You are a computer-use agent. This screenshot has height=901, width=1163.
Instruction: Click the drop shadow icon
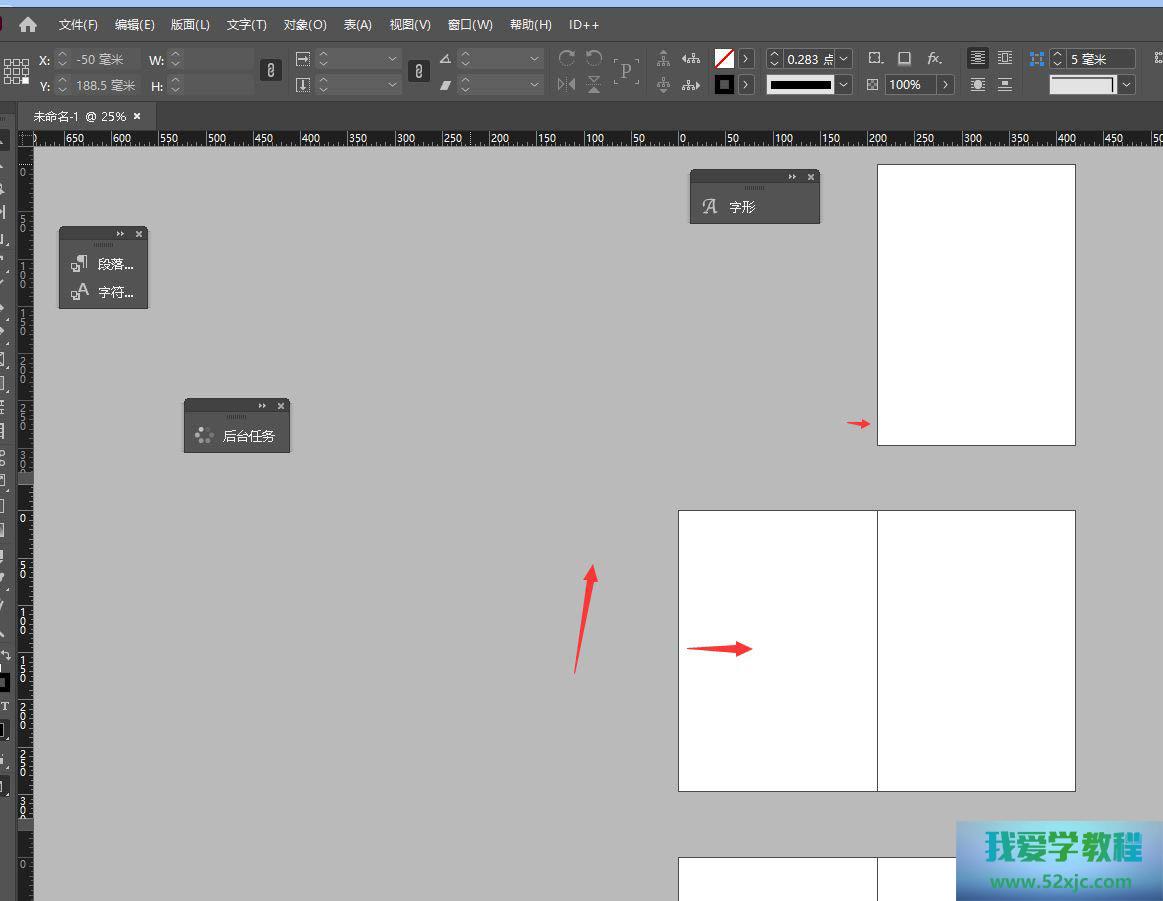(x=904, y=59)
